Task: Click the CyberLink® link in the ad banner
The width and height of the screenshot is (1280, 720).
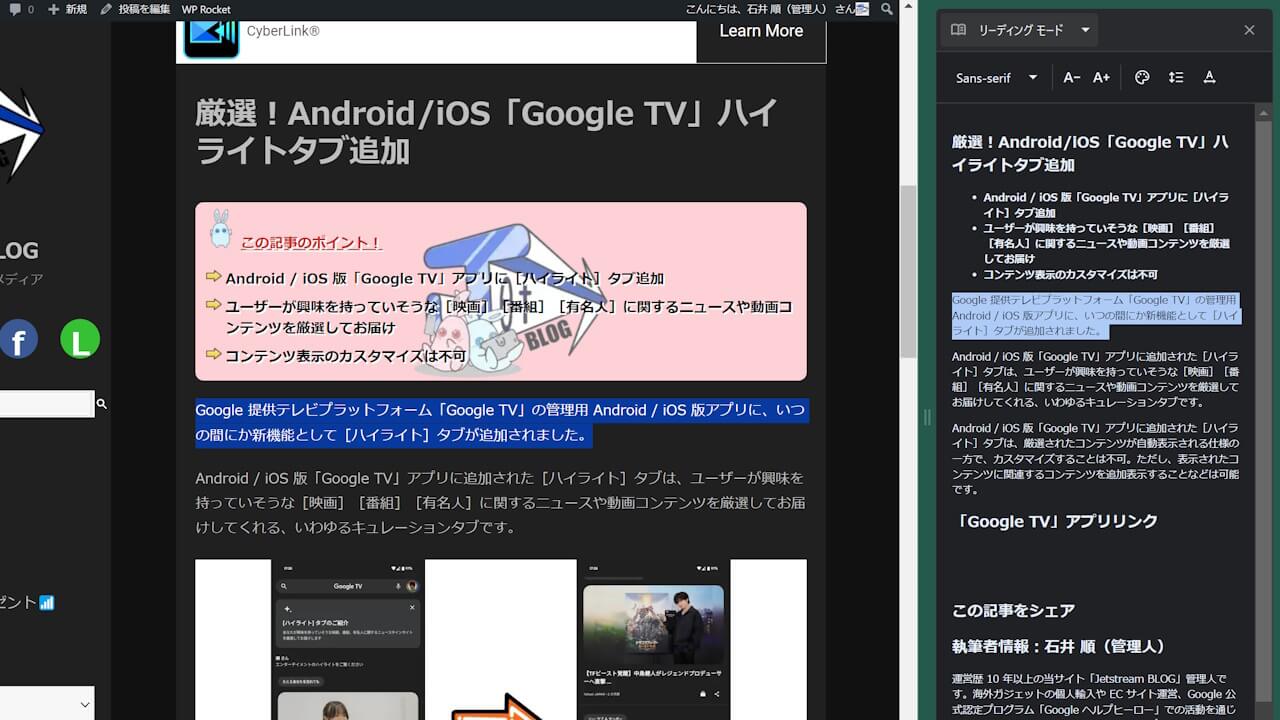Action: [x=283, y=31]
